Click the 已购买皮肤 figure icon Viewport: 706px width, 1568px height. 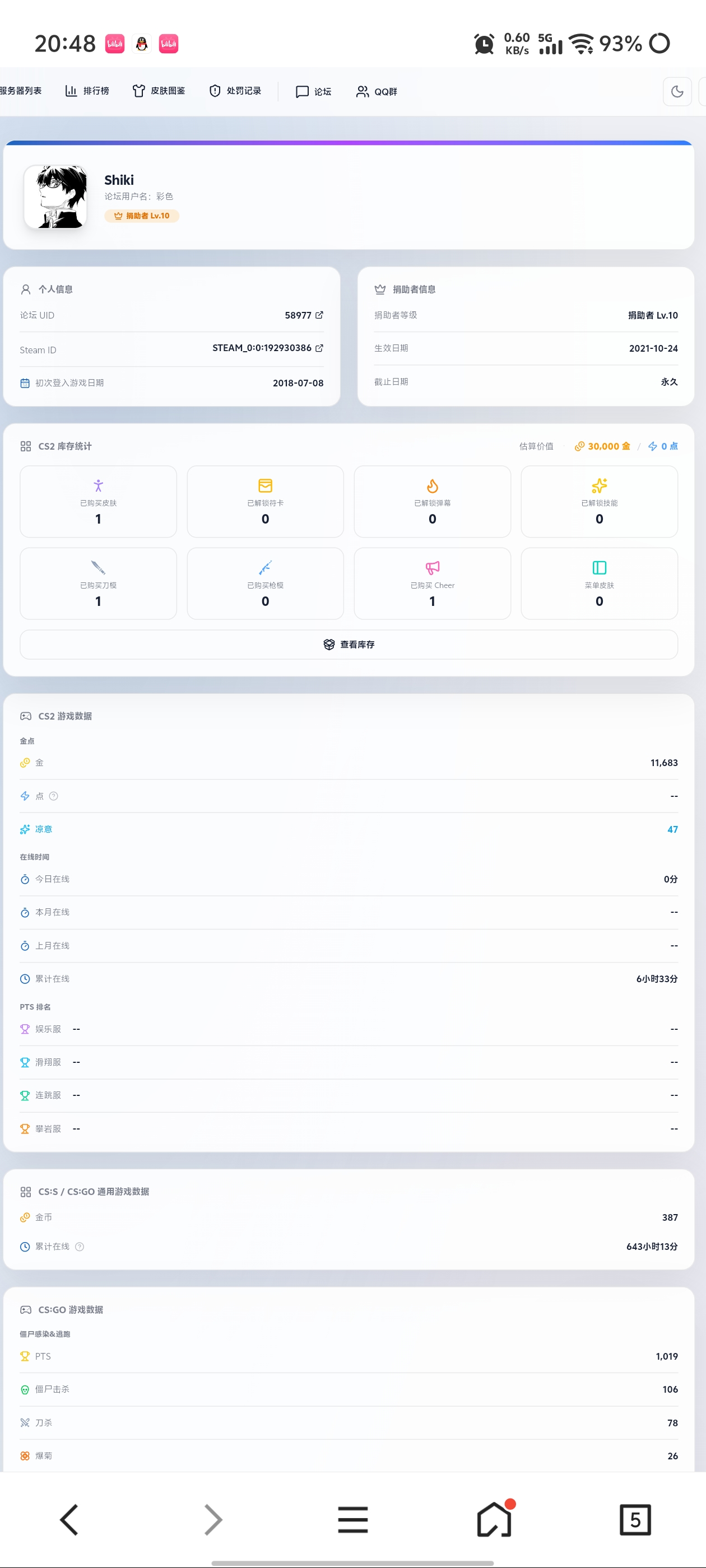coord(98,486)
